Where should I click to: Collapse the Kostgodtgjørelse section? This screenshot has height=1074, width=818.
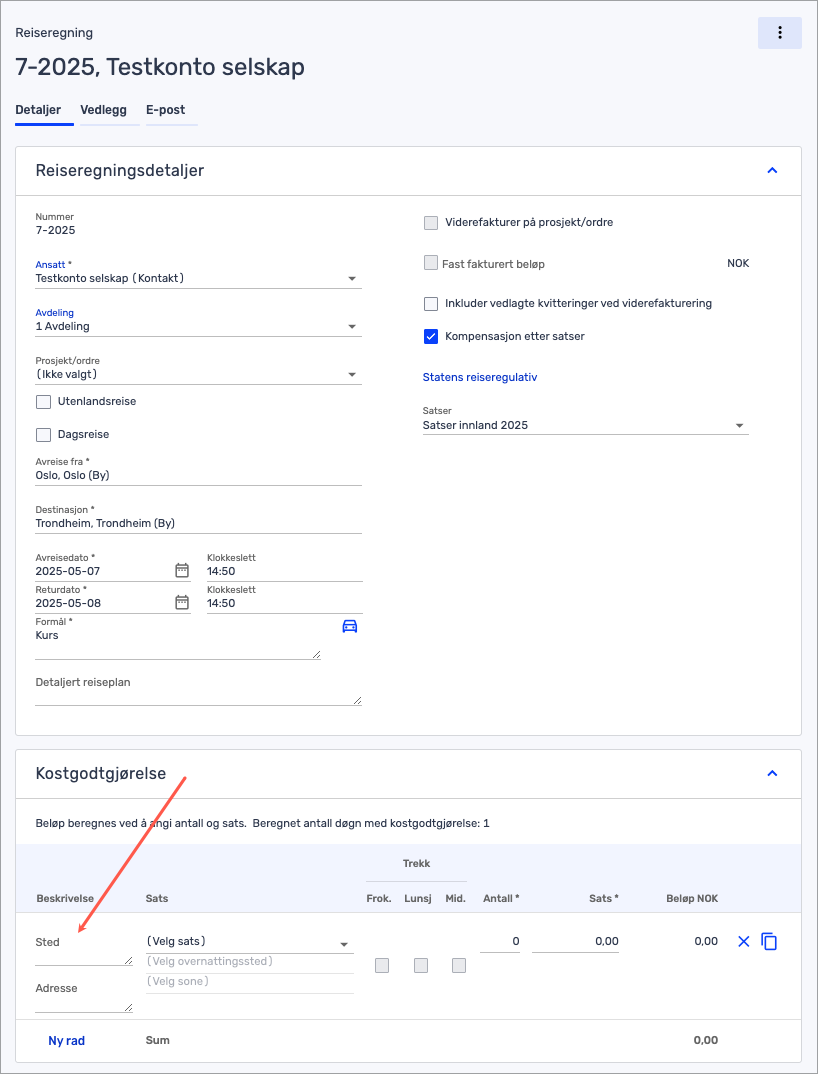pos(771,773)
